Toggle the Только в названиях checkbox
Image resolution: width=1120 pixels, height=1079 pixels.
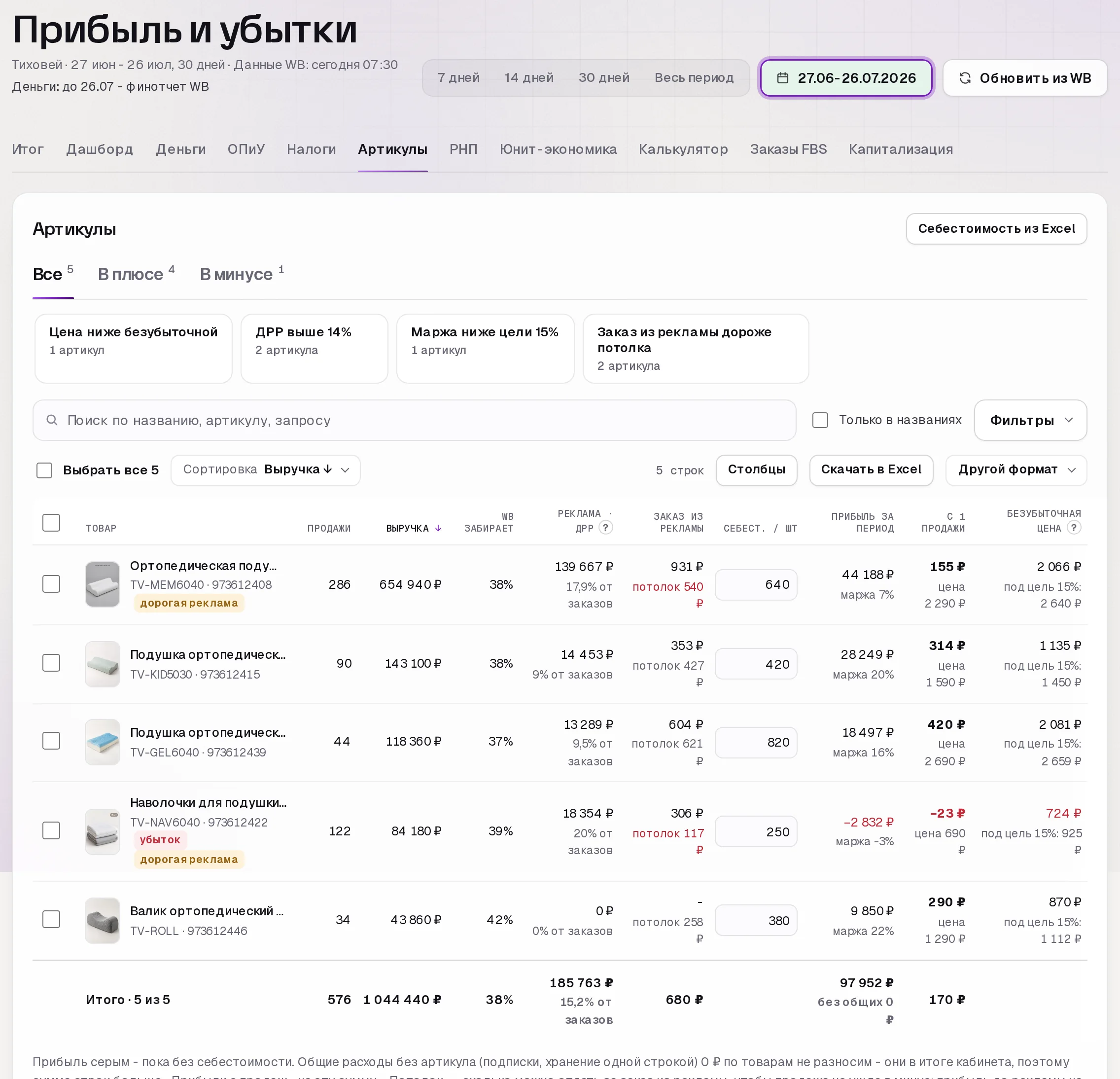pos(820,420)
